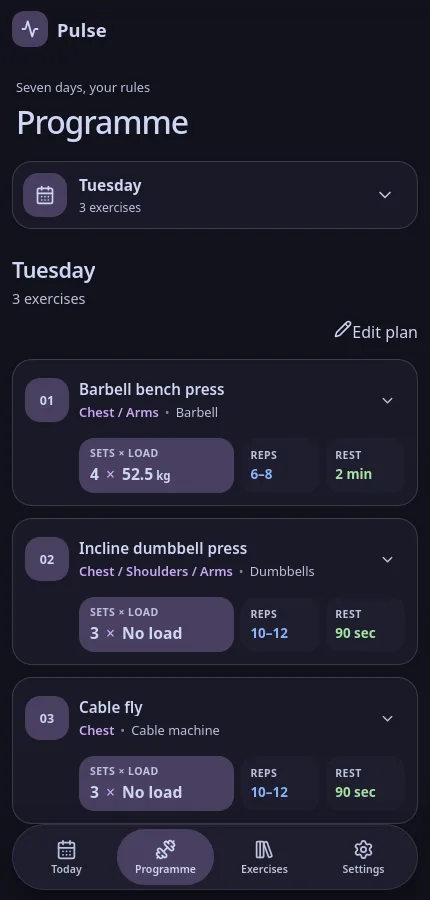Click the 01 number badge
The image size is (430, 900).
pyautogui.click(x=47, y=400)
